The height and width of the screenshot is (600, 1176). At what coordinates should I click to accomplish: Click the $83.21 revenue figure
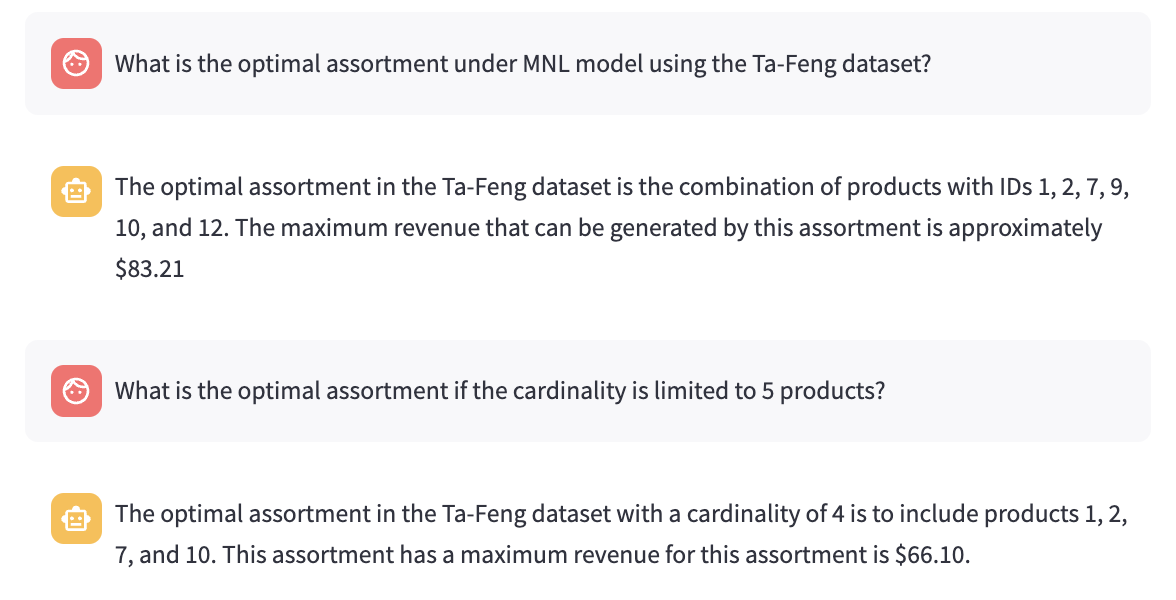coord(150,269)
